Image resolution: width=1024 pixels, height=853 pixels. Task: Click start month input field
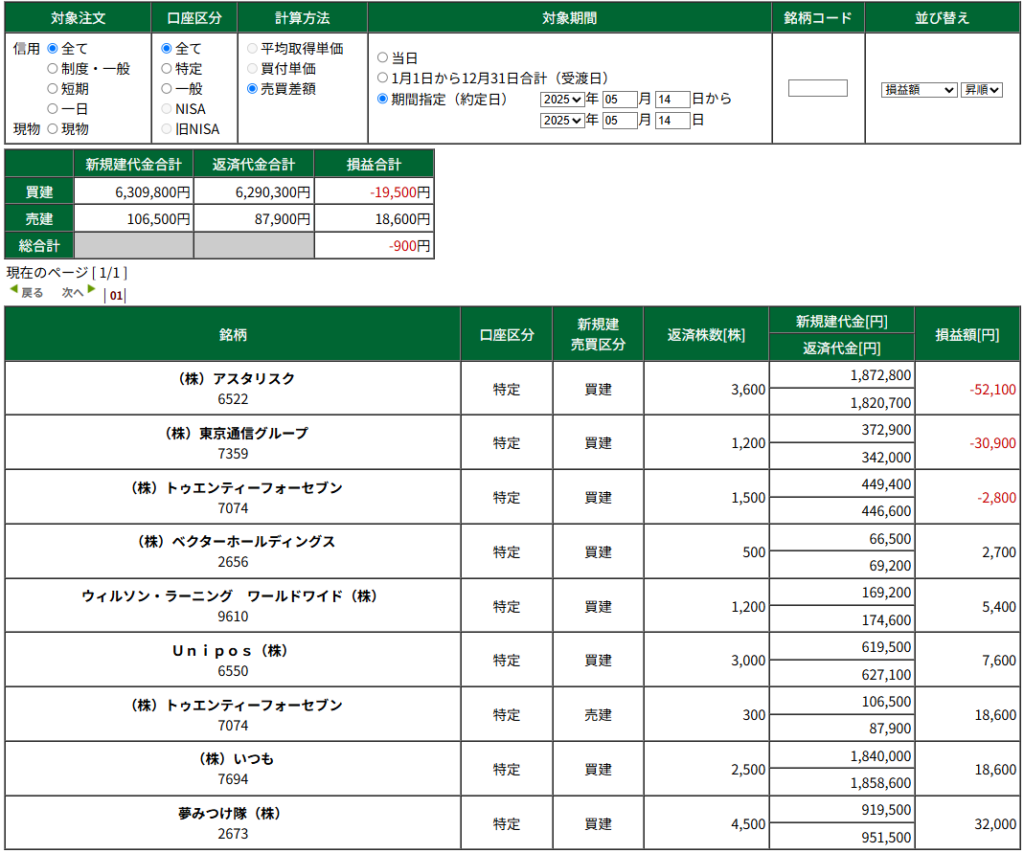[619, 99]
